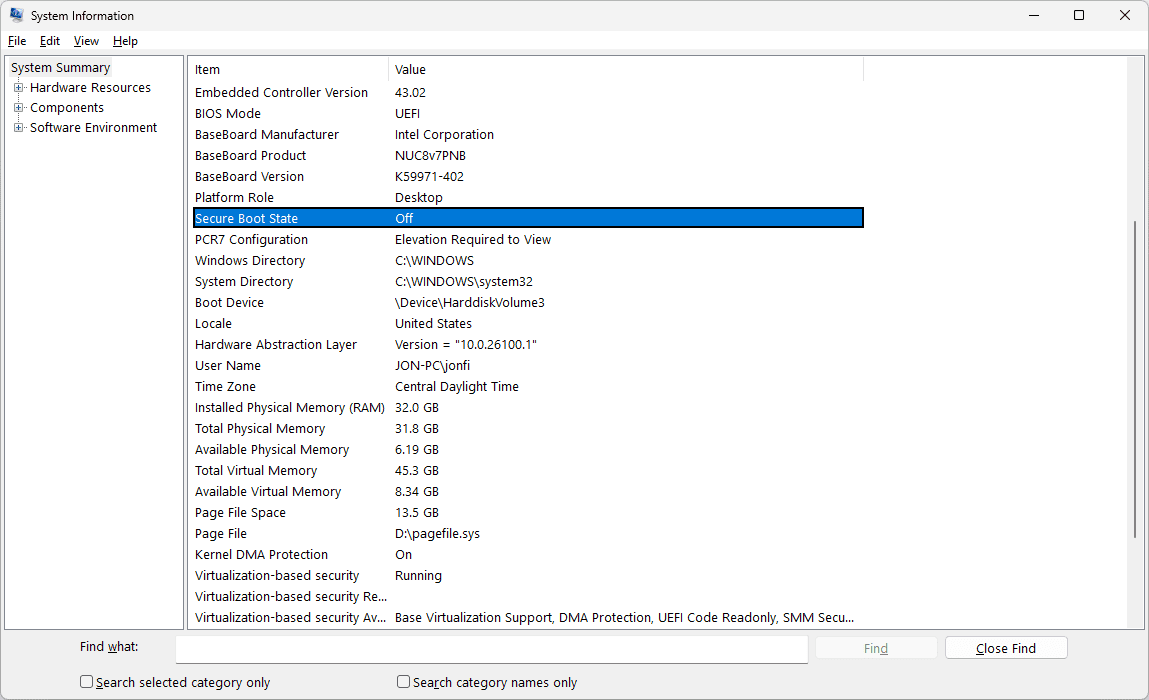This screenshot has width=1149, height=700.
Task: Open the View menu
Action: (x=86, y=41)
